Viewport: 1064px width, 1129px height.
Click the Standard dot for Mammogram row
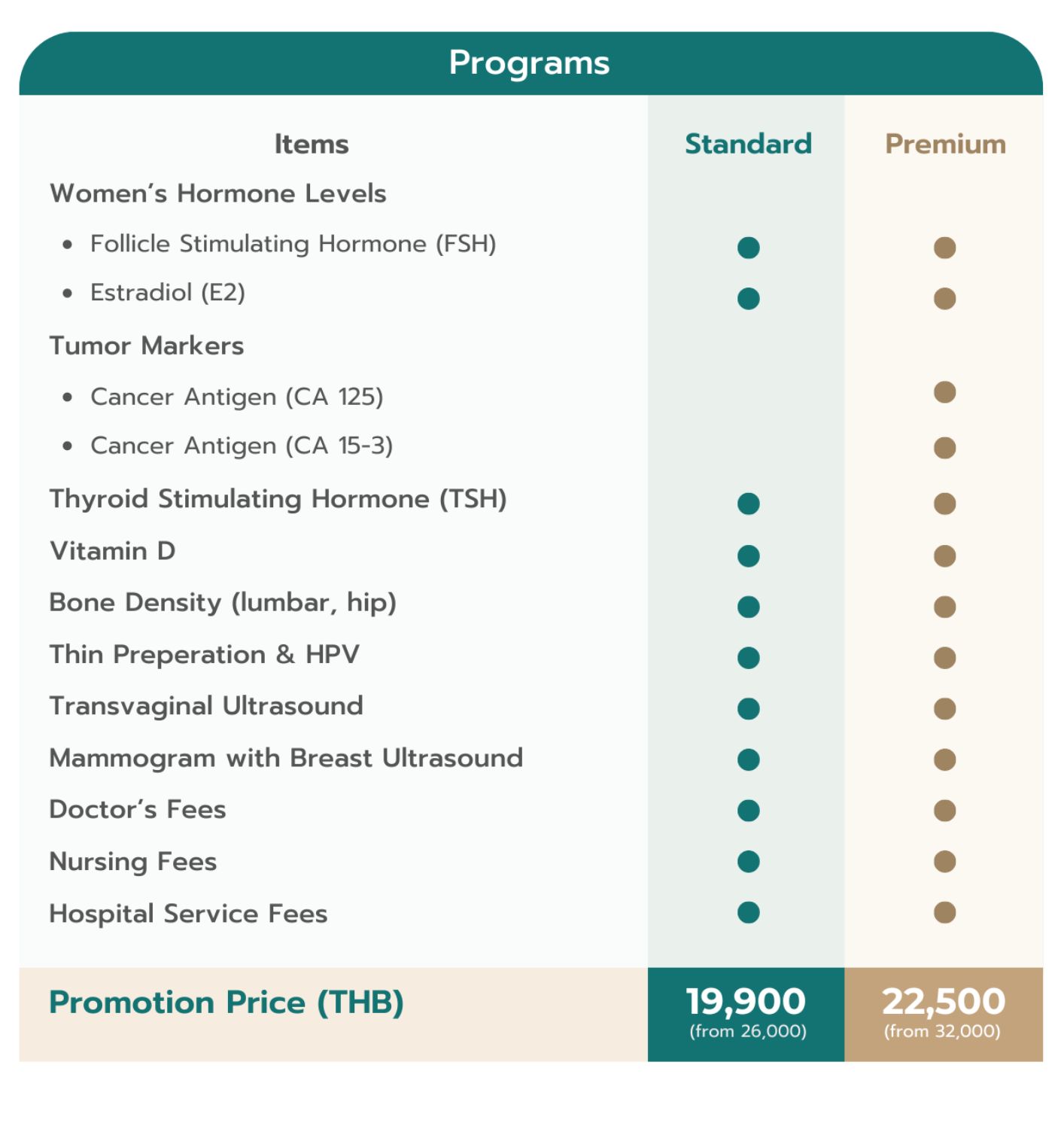coord(748,759)
